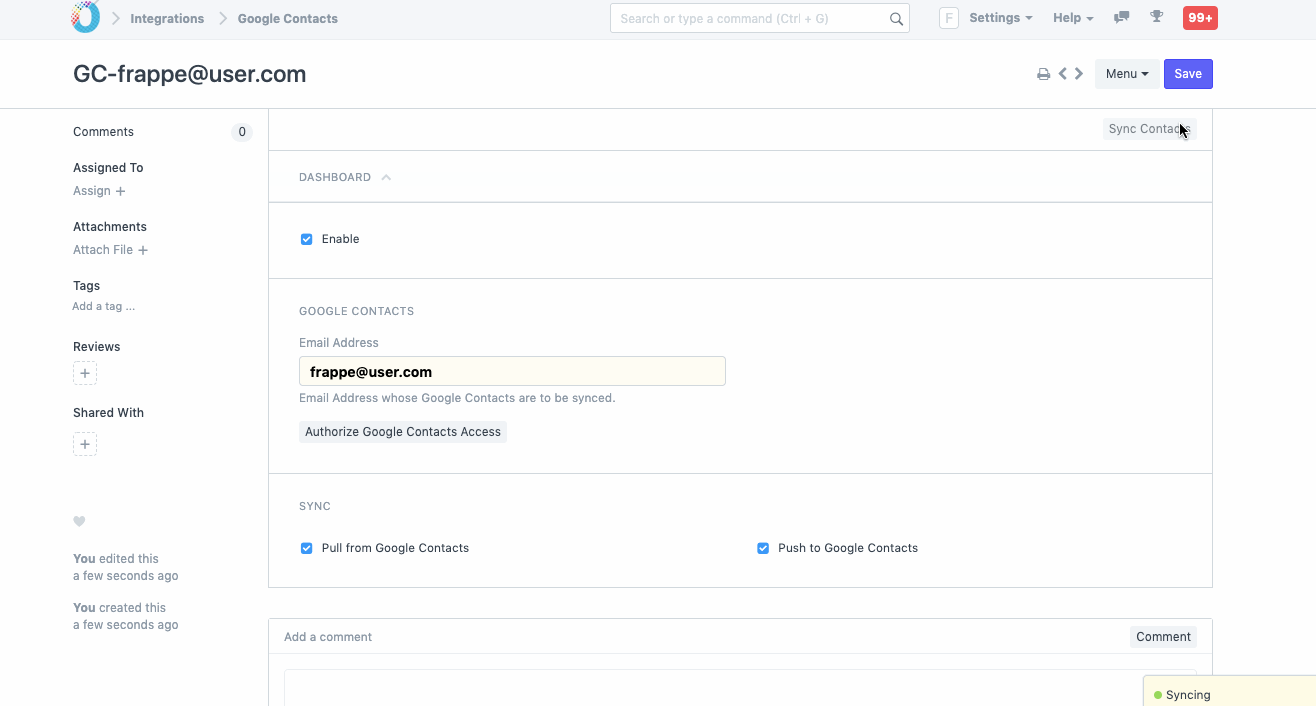This screenshot has height=706, width=1316.
Task: Click the Attach File link
Action: (x=103, y=250)
